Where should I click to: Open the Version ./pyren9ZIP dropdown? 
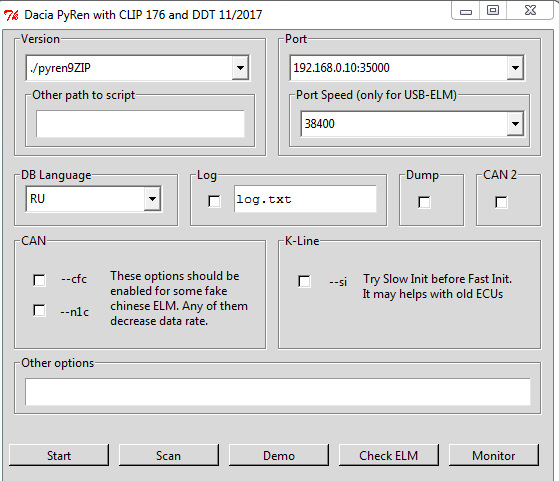click(240, 68)
